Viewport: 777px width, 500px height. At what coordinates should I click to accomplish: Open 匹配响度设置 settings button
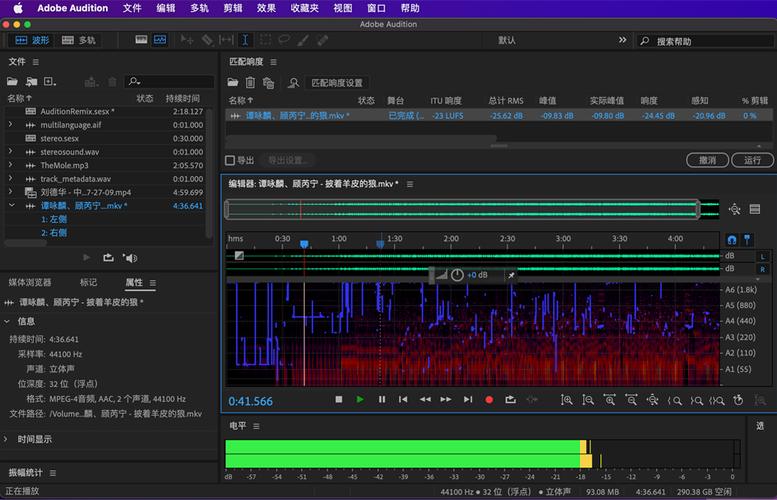pyautogui.click(x=337, y=83)
